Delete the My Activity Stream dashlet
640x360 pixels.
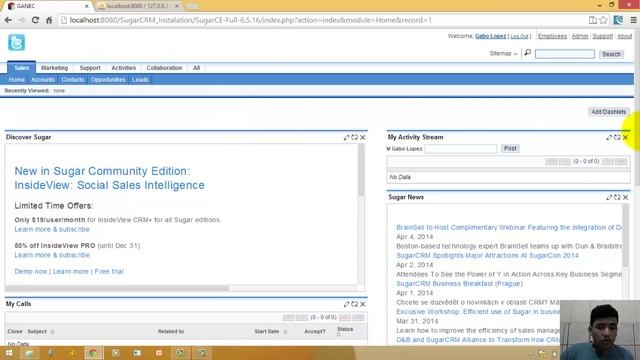[x=625, y=138]
